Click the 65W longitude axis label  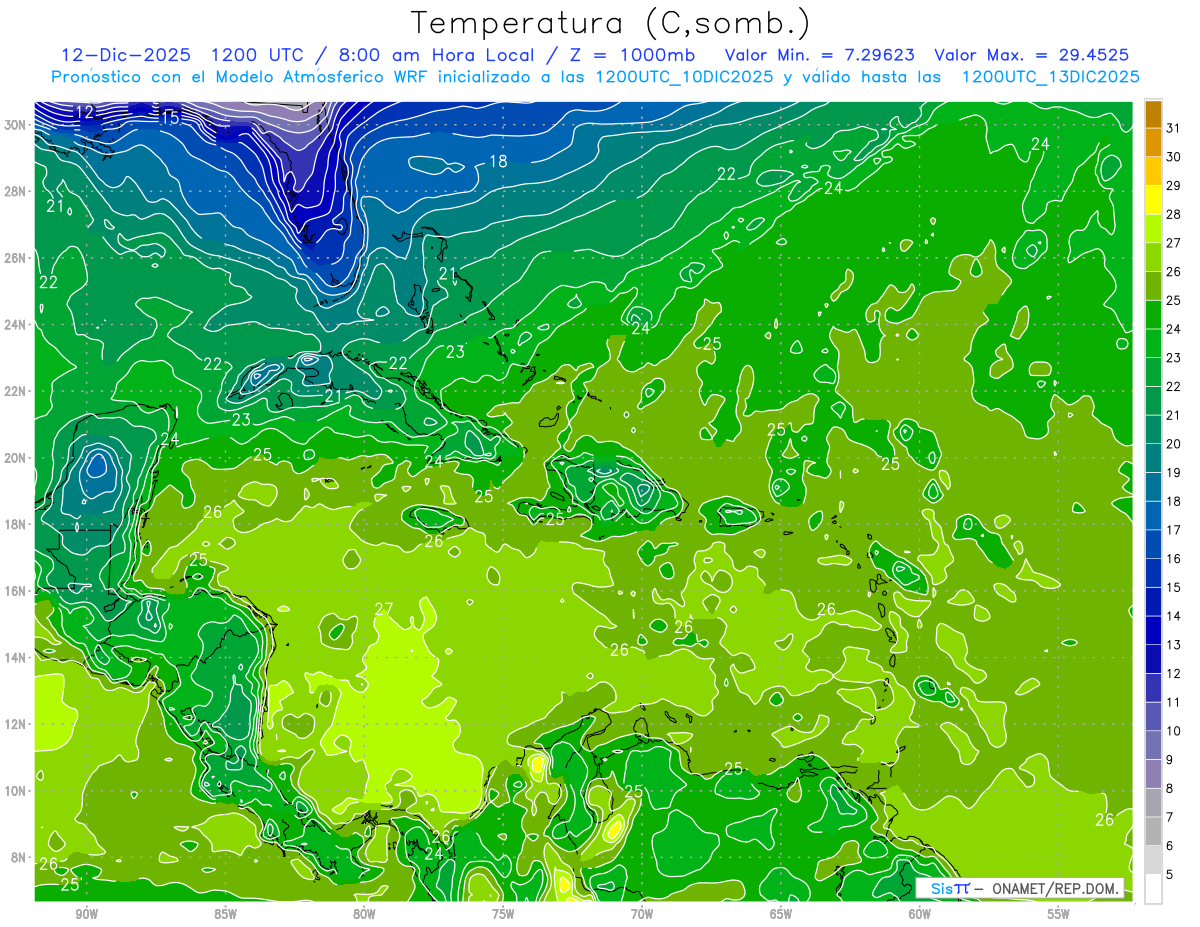(781, 913)
